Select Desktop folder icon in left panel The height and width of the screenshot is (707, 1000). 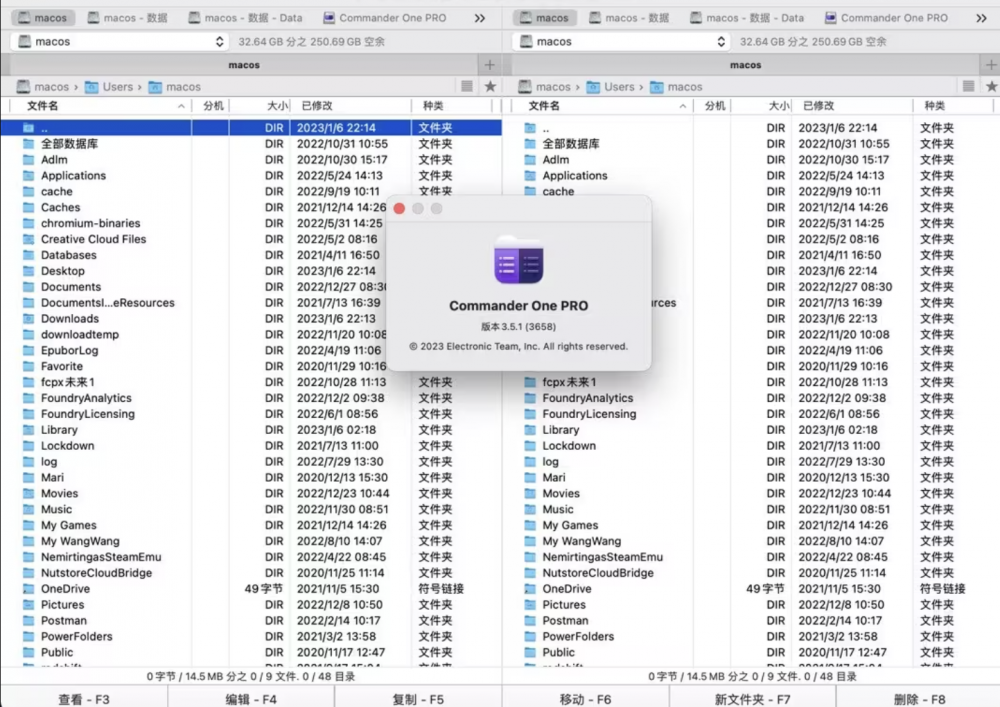[x=29, y=271]
